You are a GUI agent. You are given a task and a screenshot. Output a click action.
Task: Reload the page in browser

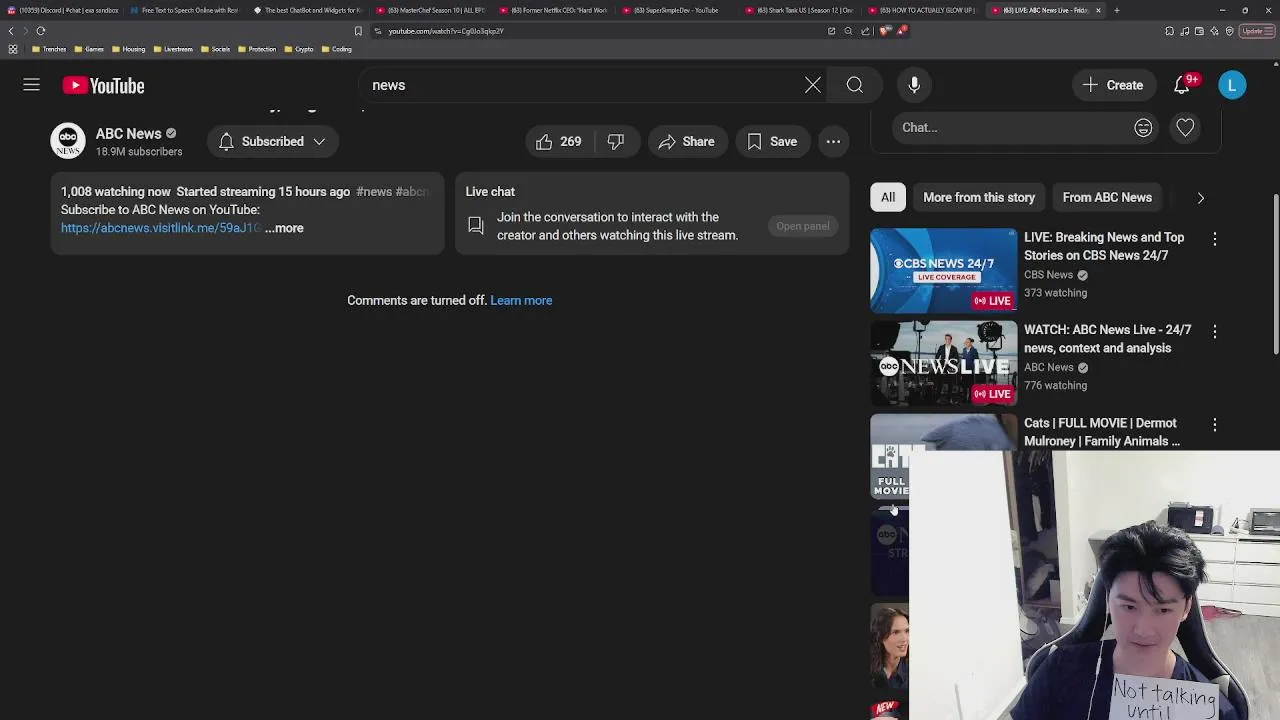[x=41, y=31]
